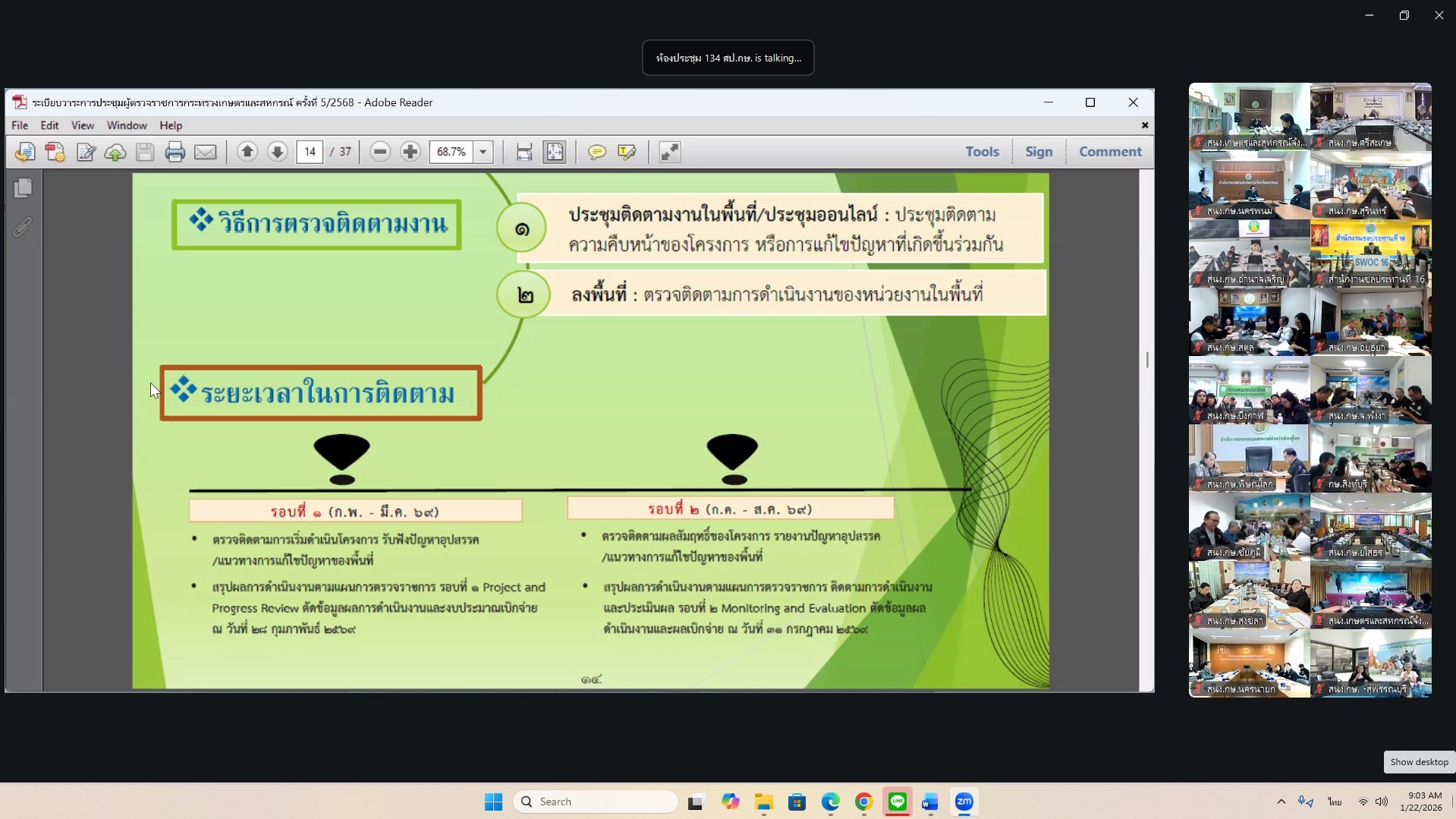Toggle the Fit Page view mode
The width and height of the screenshot is (1456, 819).
(x=555, y=152)
